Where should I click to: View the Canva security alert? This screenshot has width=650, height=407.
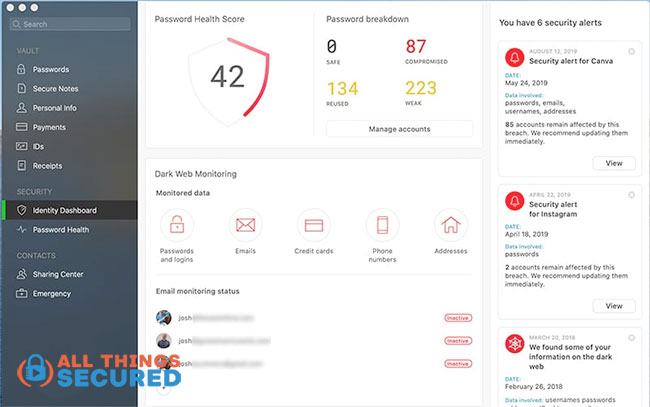click(614, 163)
